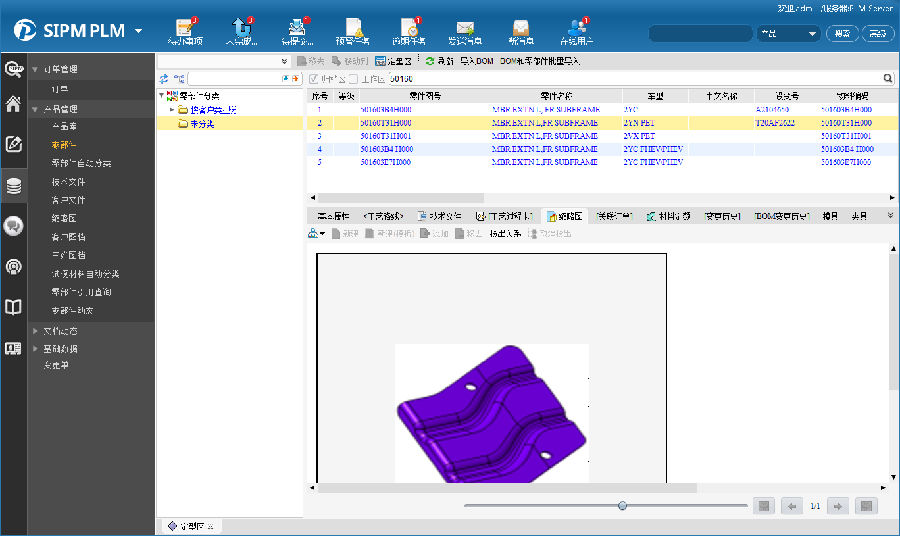Click the zoom slider handle below the preview

(x=622, y=506)
